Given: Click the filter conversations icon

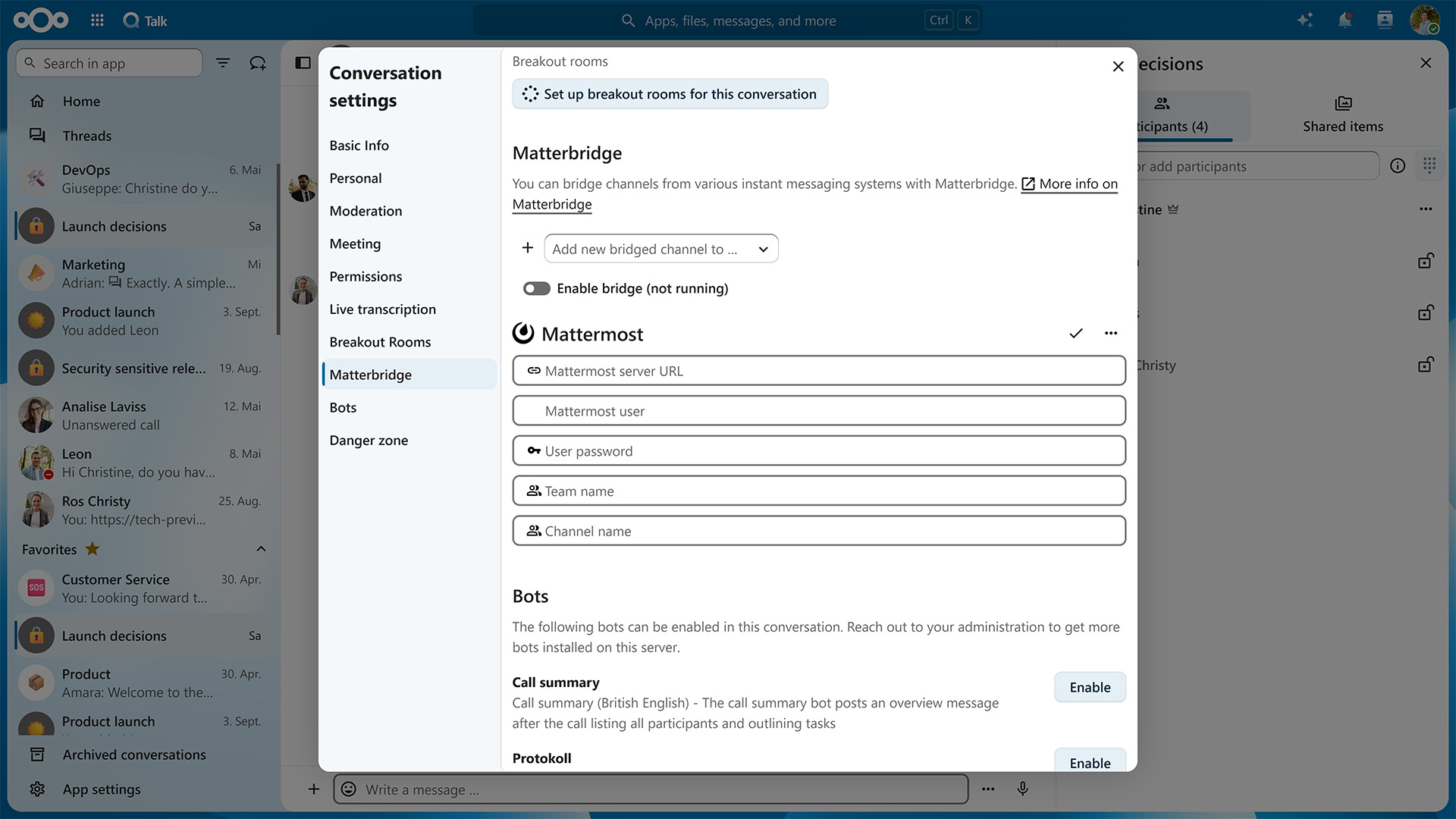Looking at the screenshot, I should pos(223,63).
